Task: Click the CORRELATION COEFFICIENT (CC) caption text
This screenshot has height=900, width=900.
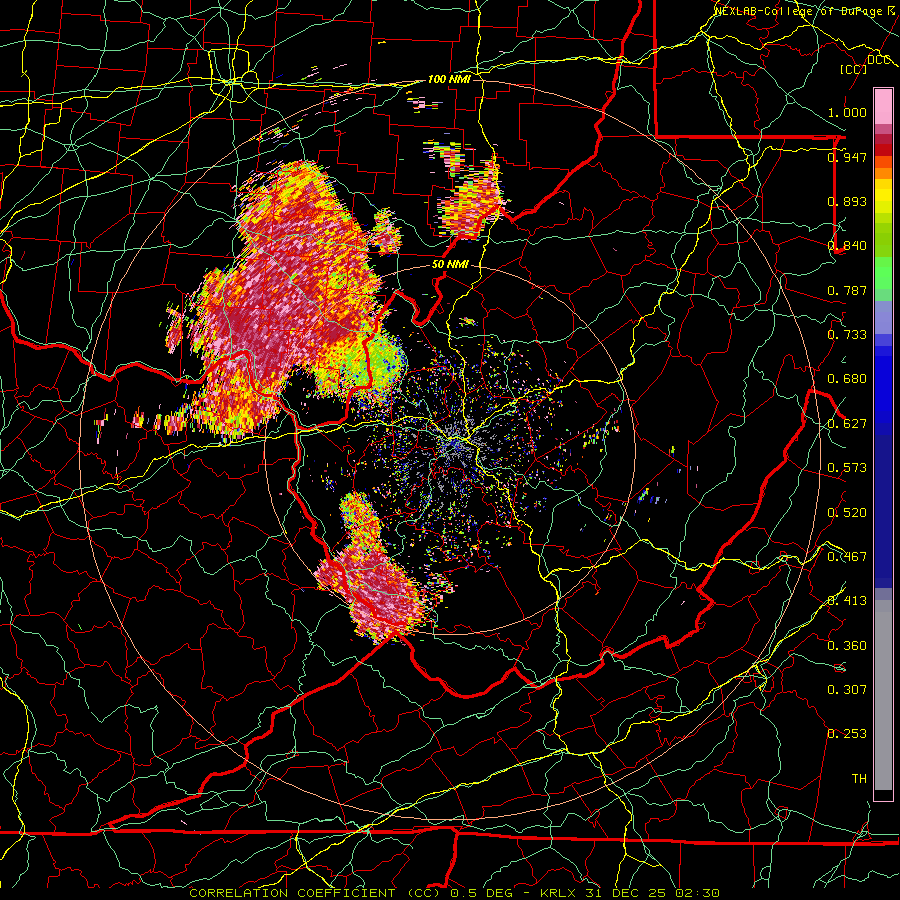Action: 315,893
